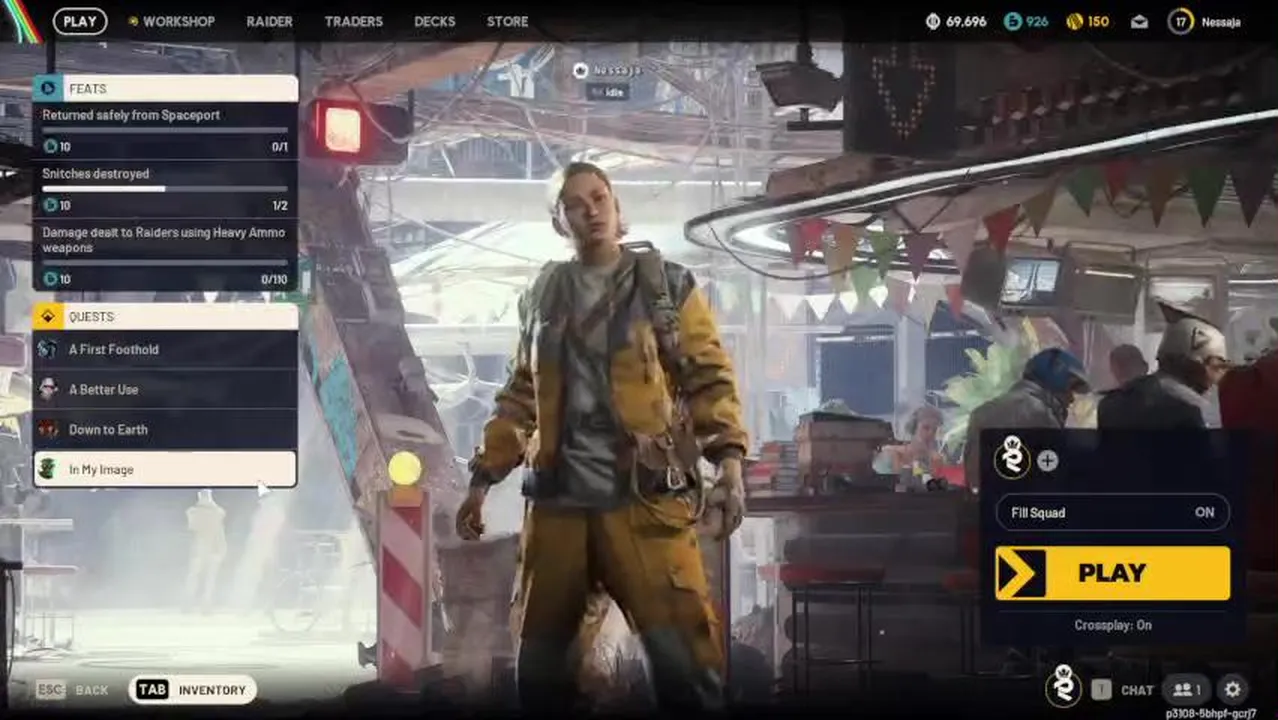1278x720 pixels.
Task: Click the QUESTS panel header icon
Action: click(x=48, y=316)
